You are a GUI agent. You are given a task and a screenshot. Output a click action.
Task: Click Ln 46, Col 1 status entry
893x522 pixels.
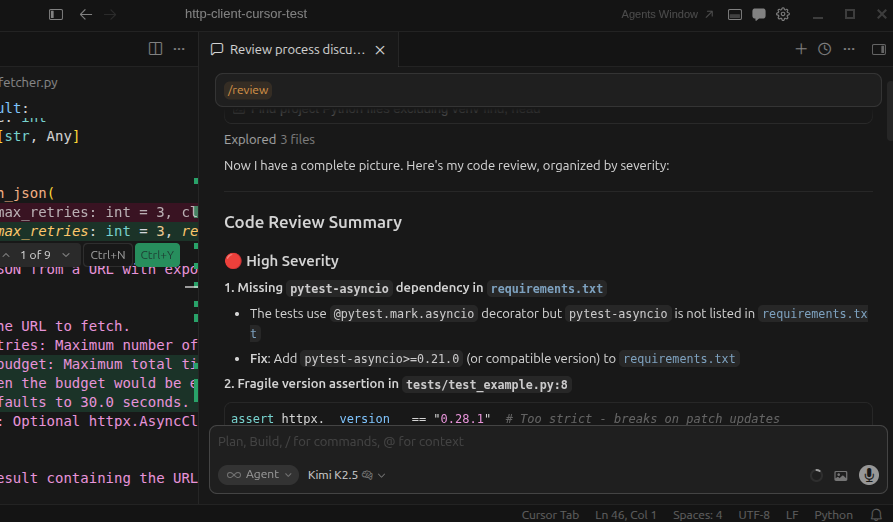click(626, 515)
